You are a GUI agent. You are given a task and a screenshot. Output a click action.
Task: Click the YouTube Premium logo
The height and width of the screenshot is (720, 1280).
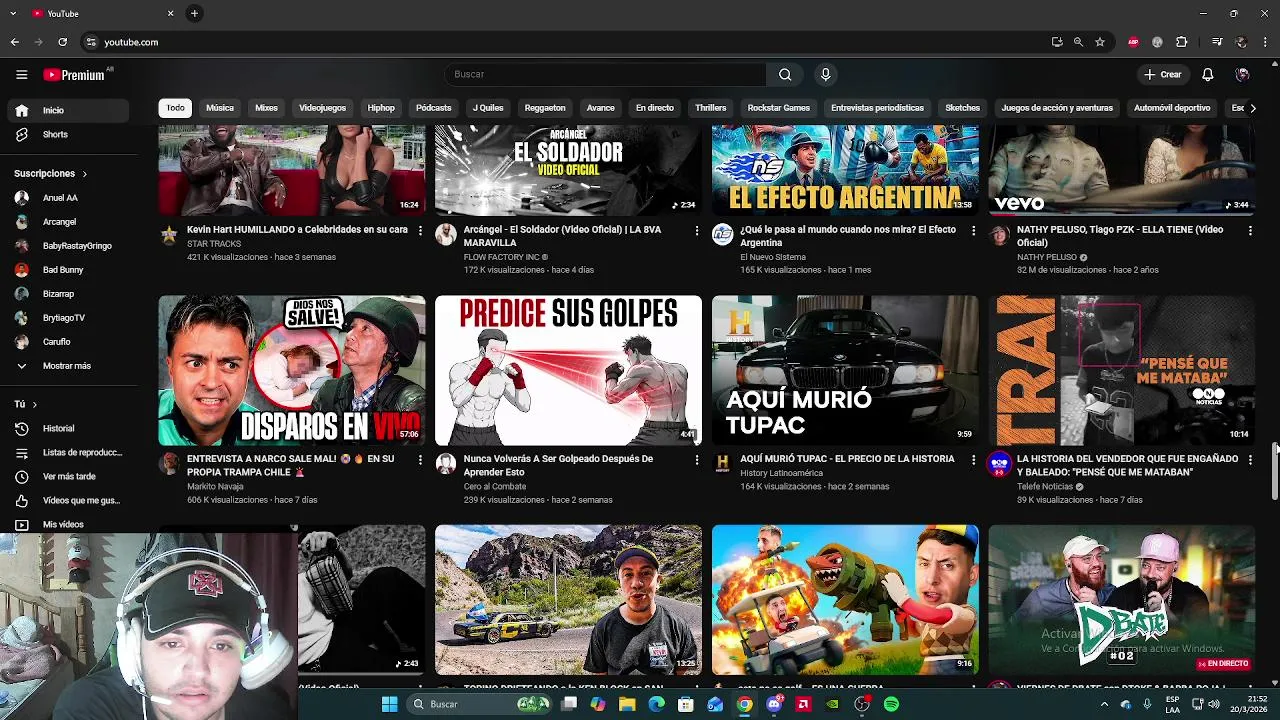75,75
